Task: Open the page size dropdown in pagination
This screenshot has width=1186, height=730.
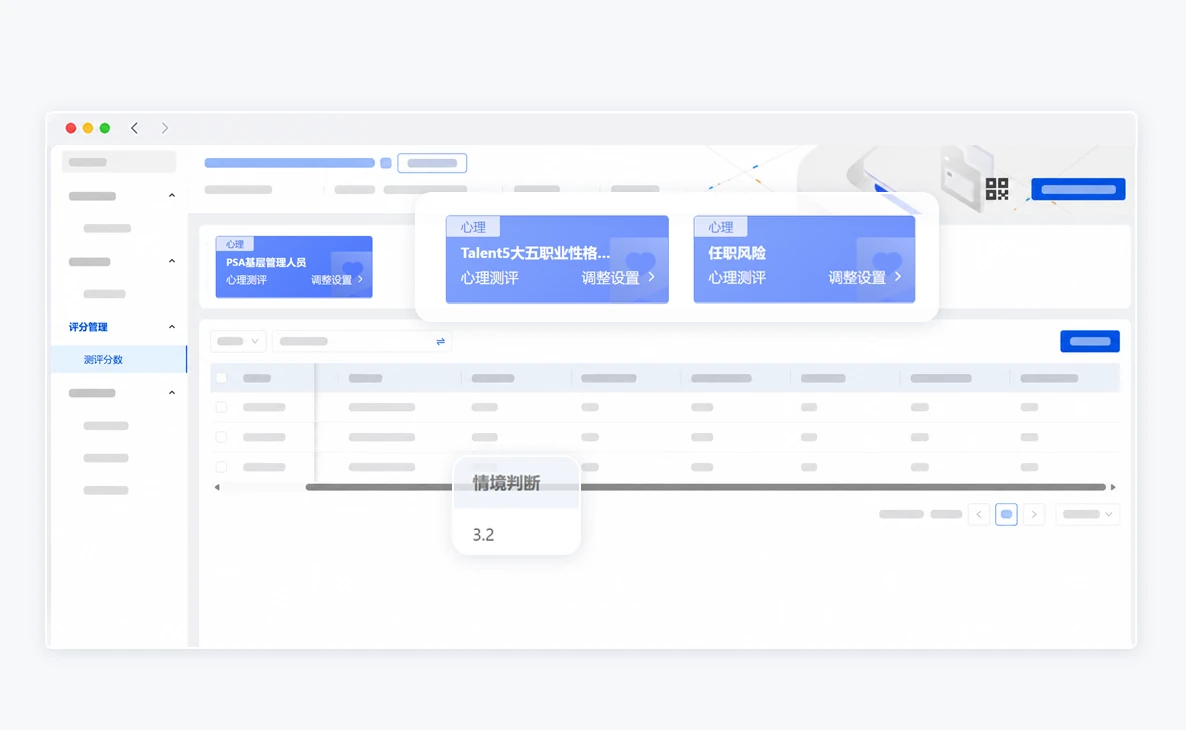Action: click(1087, 514)
